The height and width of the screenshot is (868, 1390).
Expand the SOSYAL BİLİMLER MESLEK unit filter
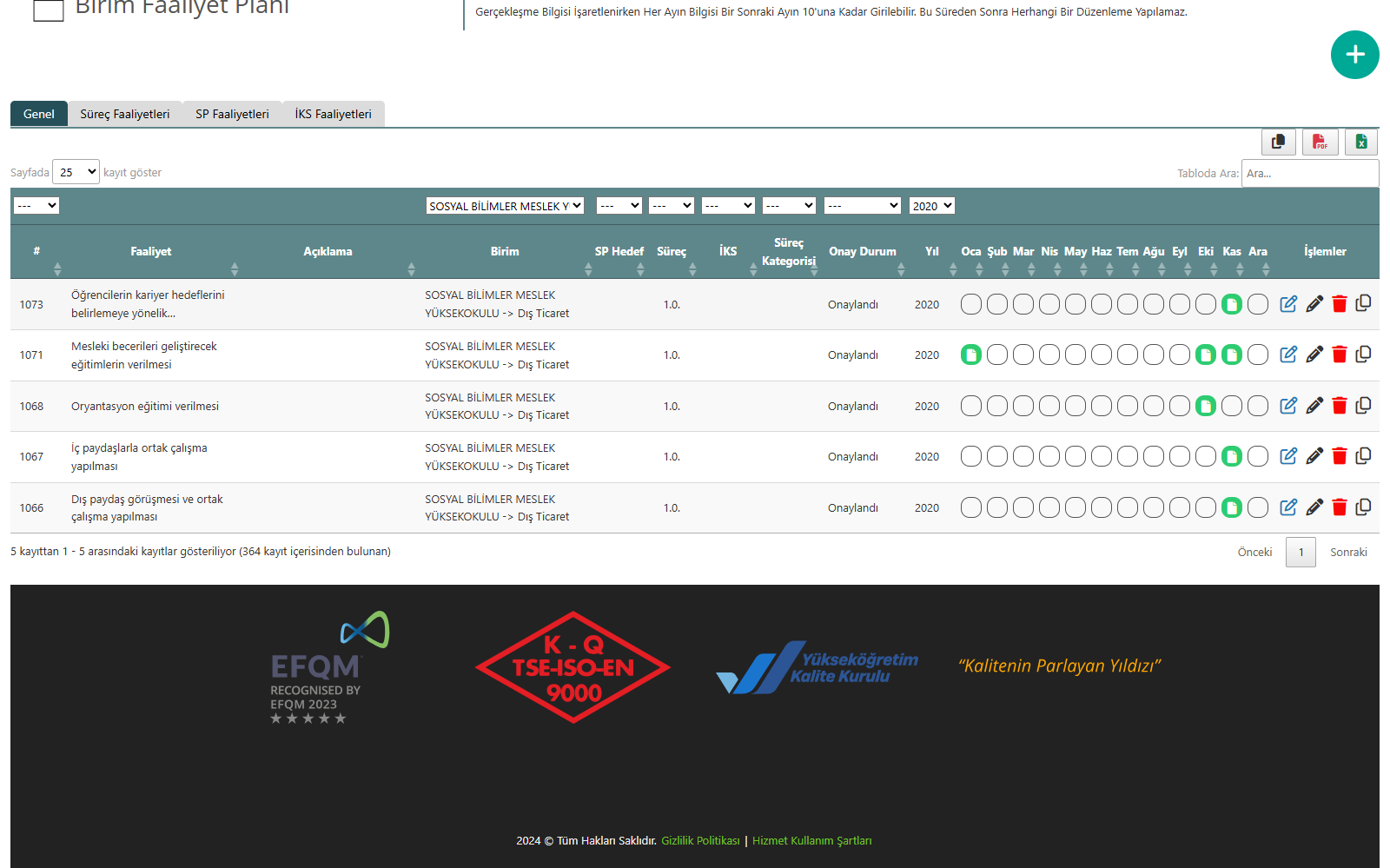point(505,206)
